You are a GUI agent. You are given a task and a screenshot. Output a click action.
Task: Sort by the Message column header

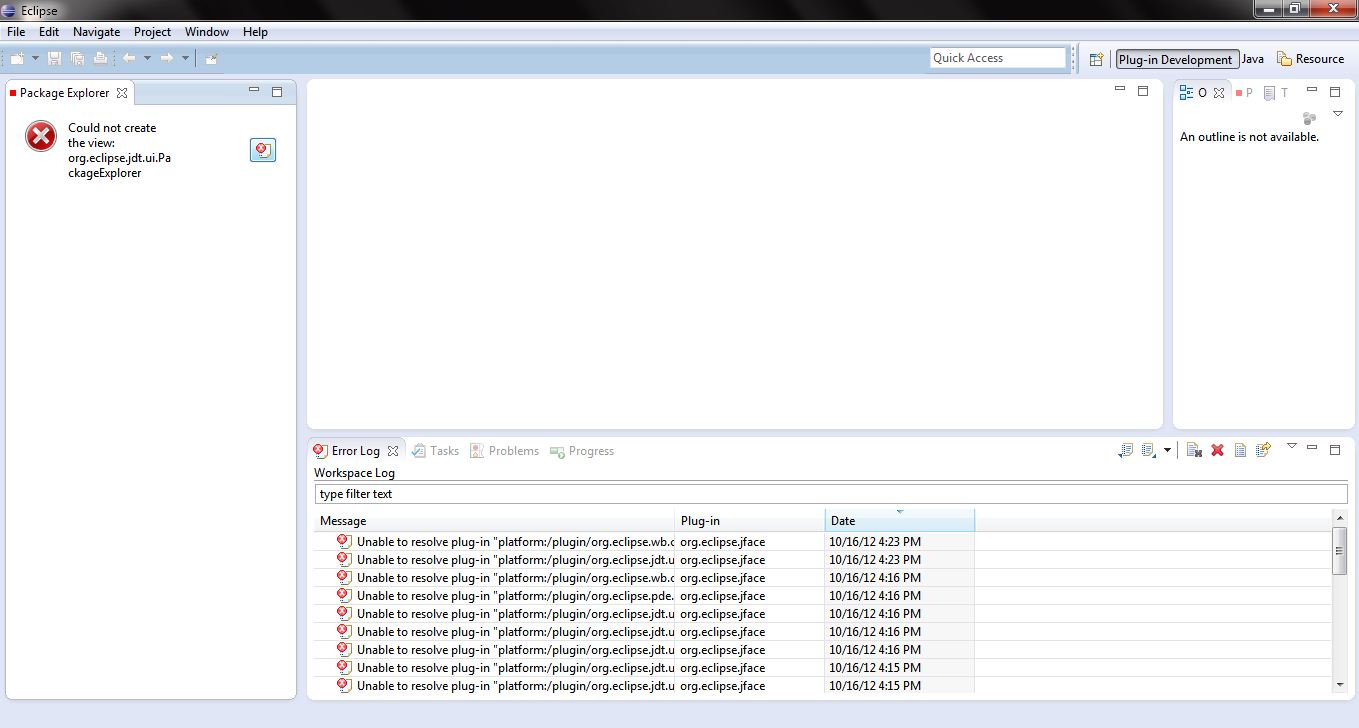tap(495, 520)
